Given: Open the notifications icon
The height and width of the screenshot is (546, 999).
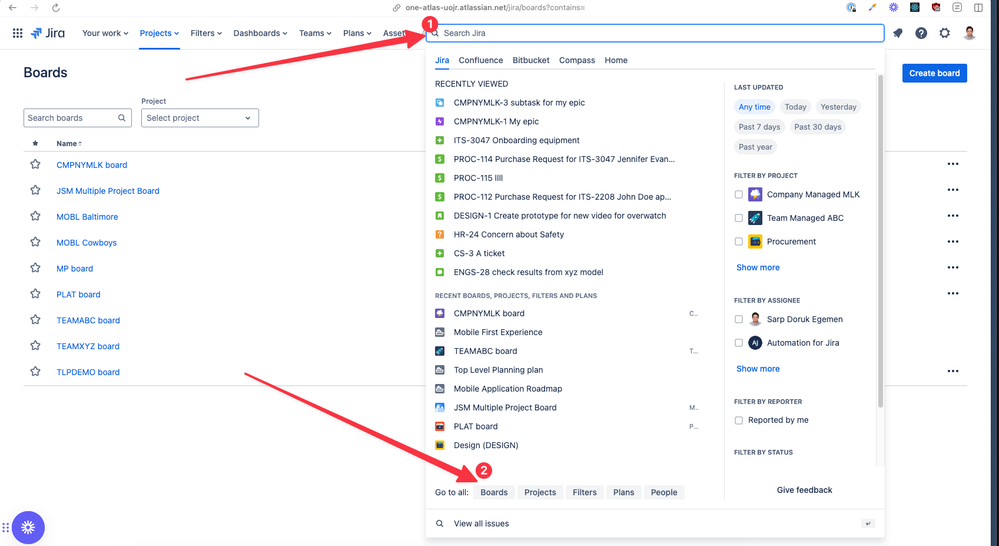Looking at the screenshot, I should click(x=898, y=33).
